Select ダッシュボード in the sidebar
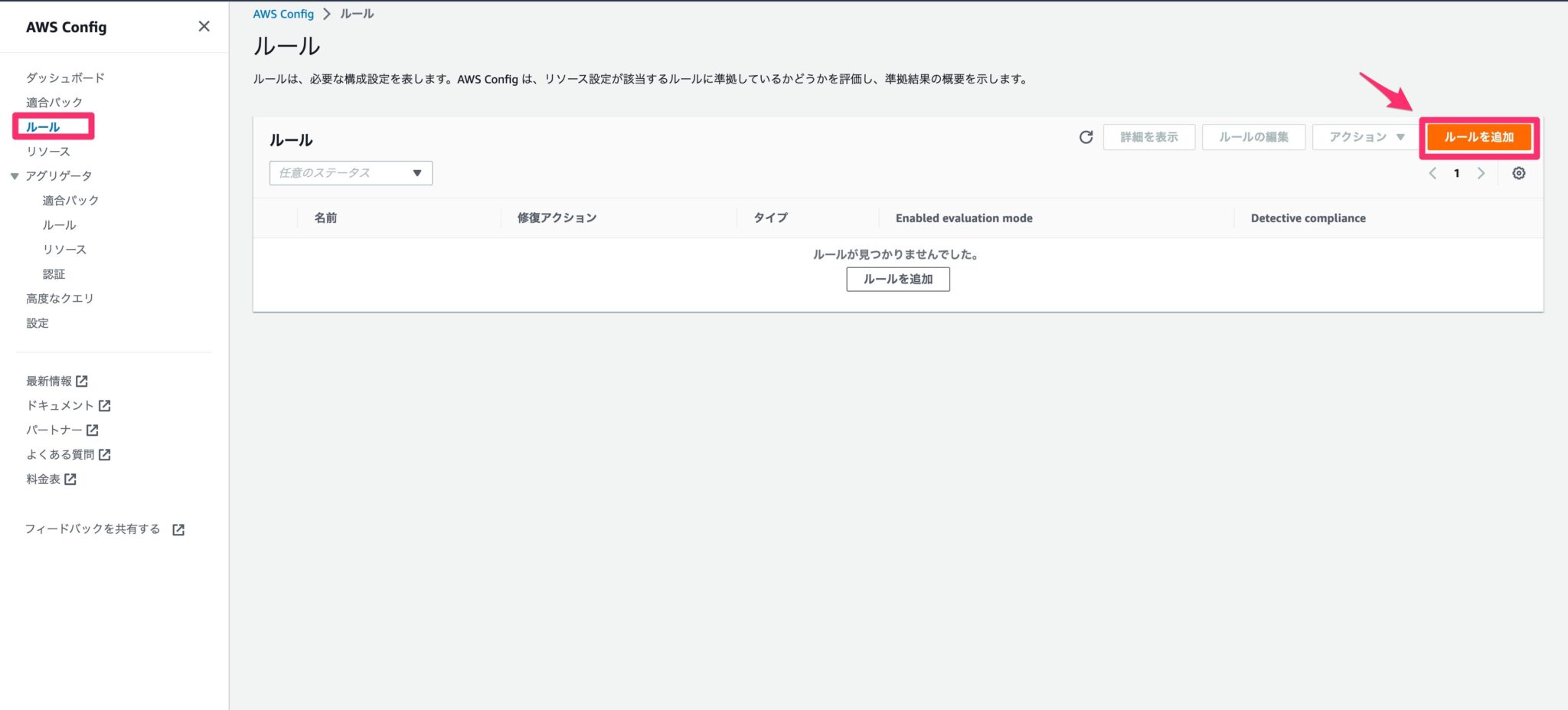Image resolution: width=1568 pixels, height=710 pixels. (x=65, y=77)
